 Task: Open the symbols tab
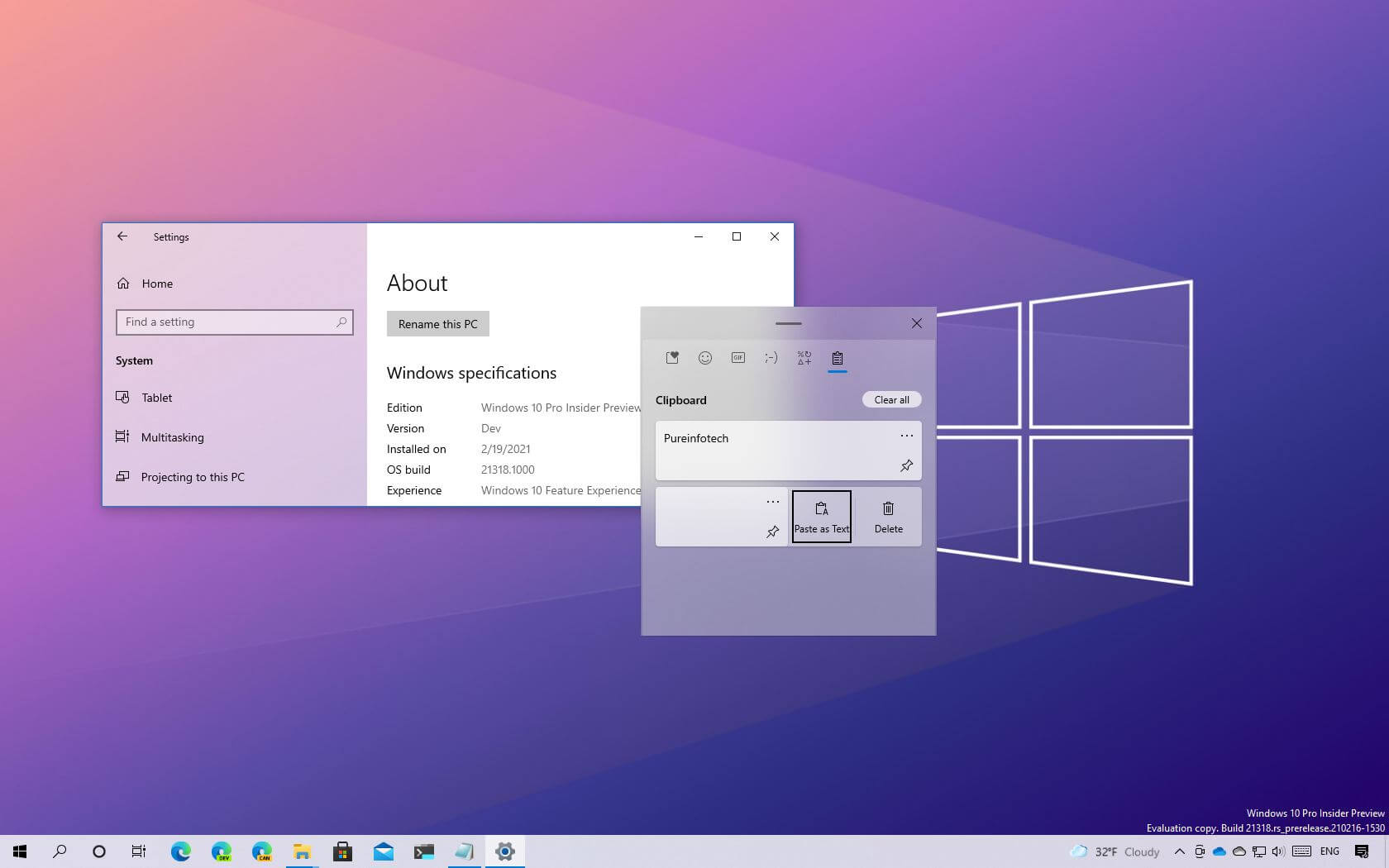click(x=804, y=358)
